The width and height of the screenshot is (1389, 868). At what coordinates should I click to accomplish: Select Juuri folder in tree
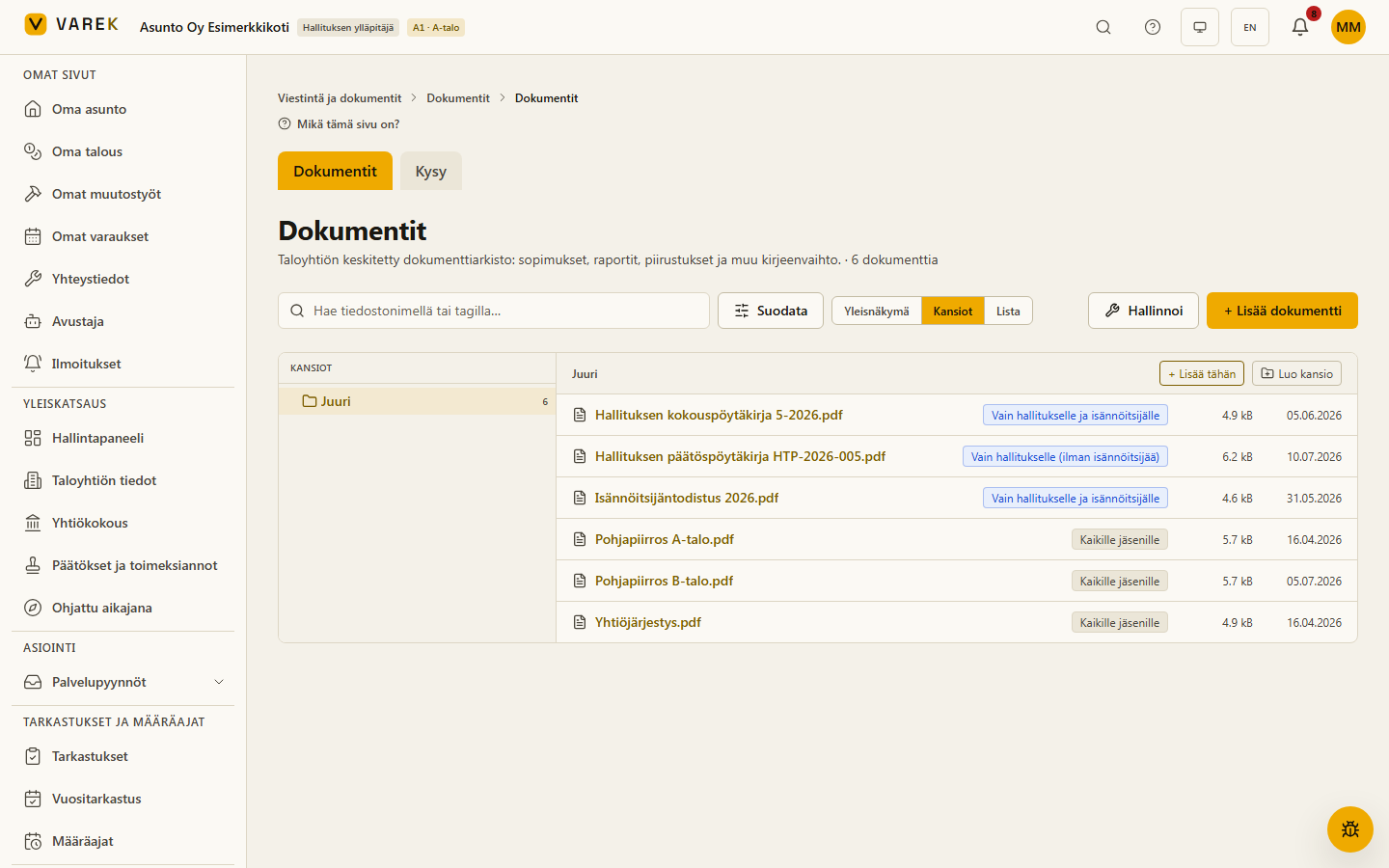point(417,401)
